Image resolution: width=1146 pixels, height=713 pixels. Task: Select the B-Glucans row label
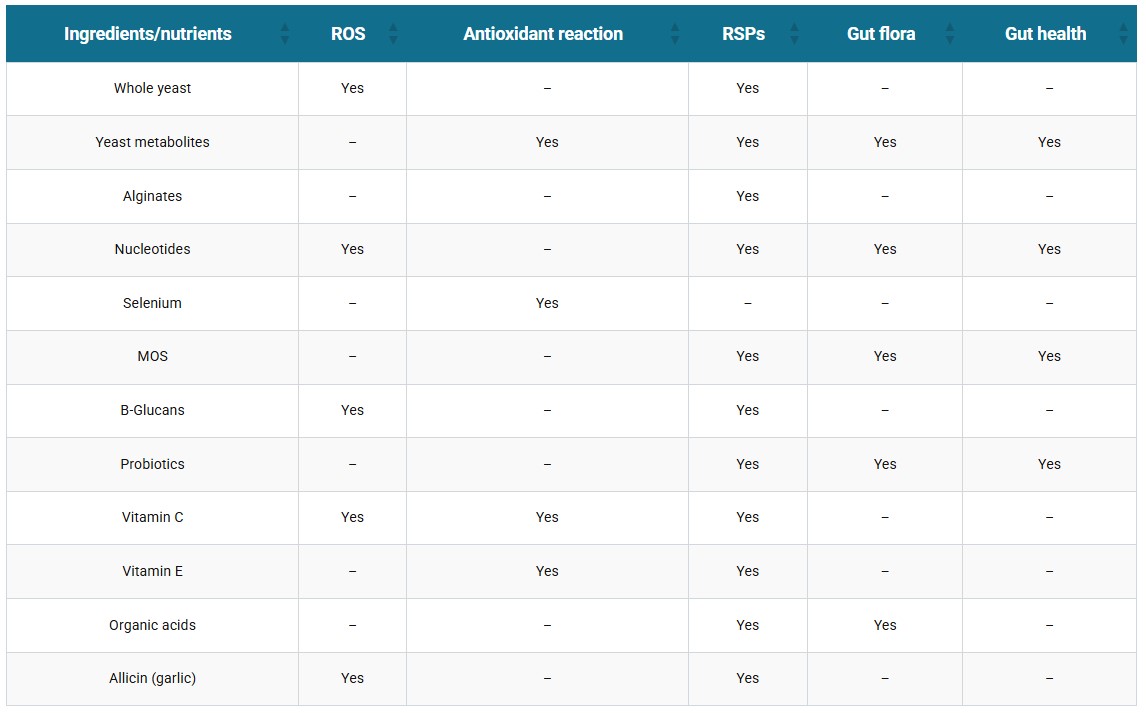point(152,411)
